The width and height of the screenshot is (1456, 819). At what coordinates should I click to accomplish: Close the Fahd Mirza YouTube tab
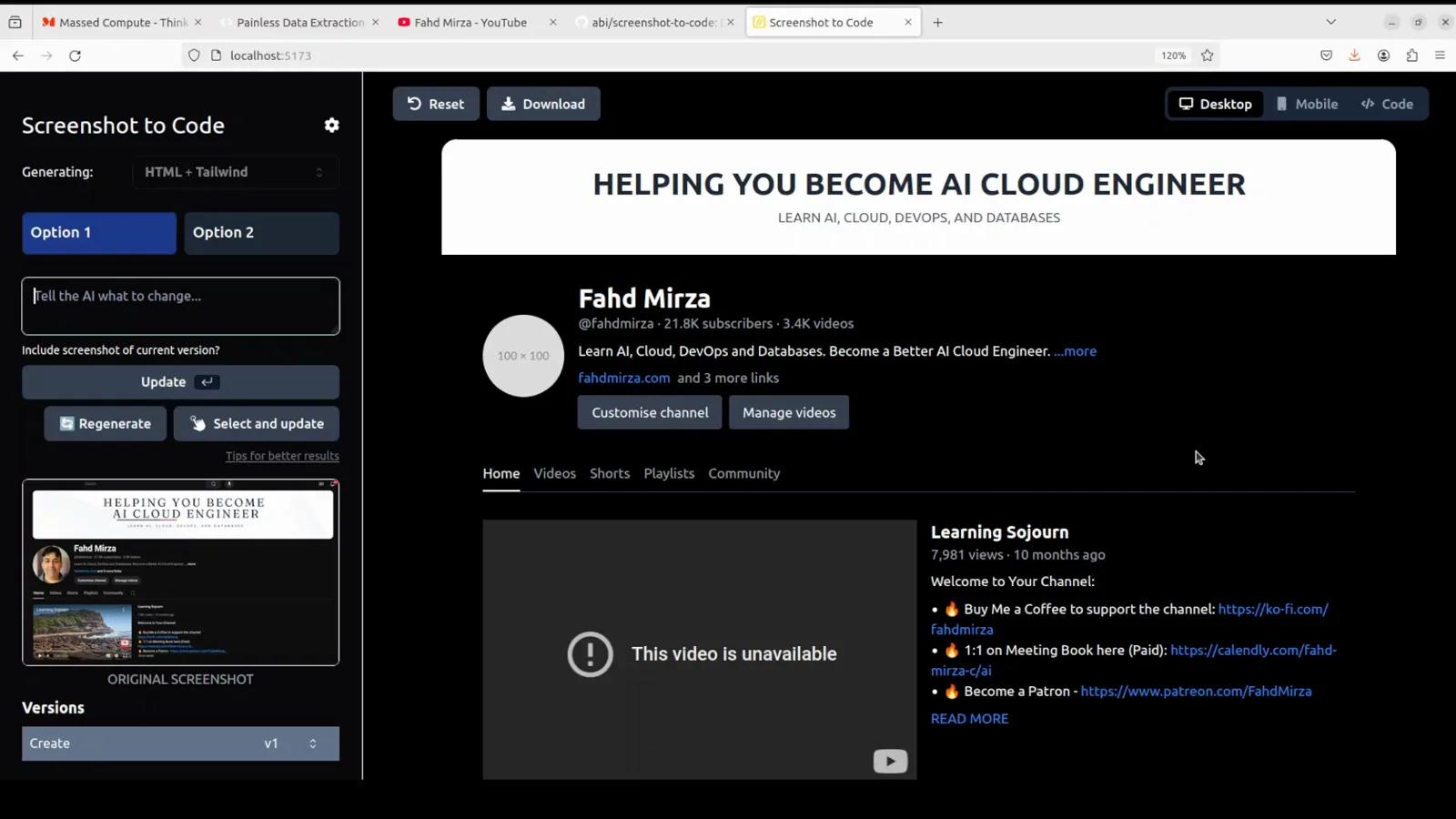[552, 22]
